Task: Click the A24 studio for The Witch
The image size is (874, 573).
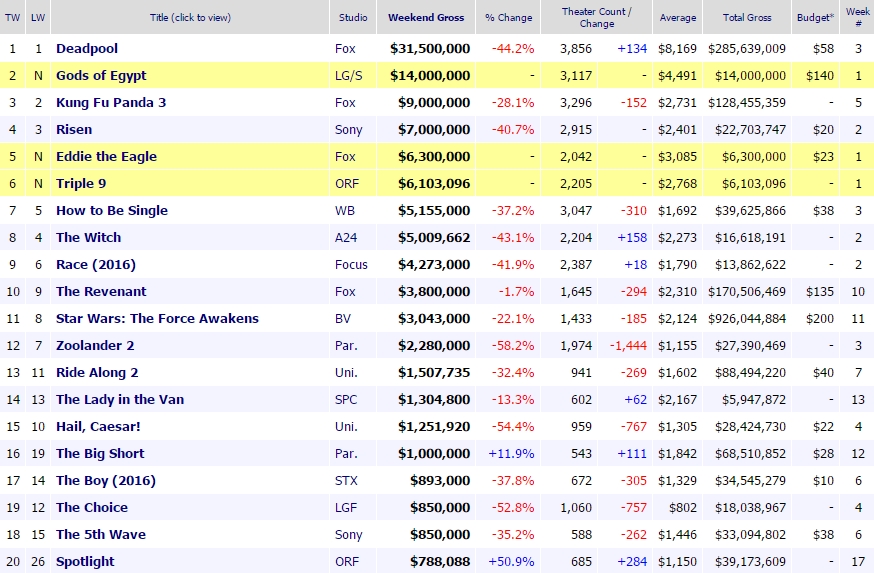Action: pyautogui.click(x=346, y=237)
